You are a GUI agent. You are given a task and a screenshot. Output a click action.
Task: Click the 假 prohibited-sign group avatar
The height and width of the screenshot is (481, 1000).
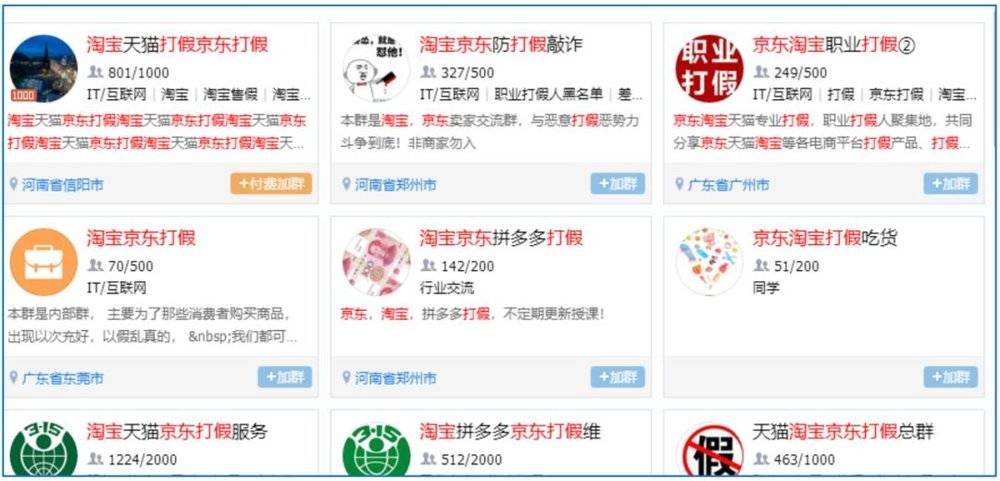709,448
